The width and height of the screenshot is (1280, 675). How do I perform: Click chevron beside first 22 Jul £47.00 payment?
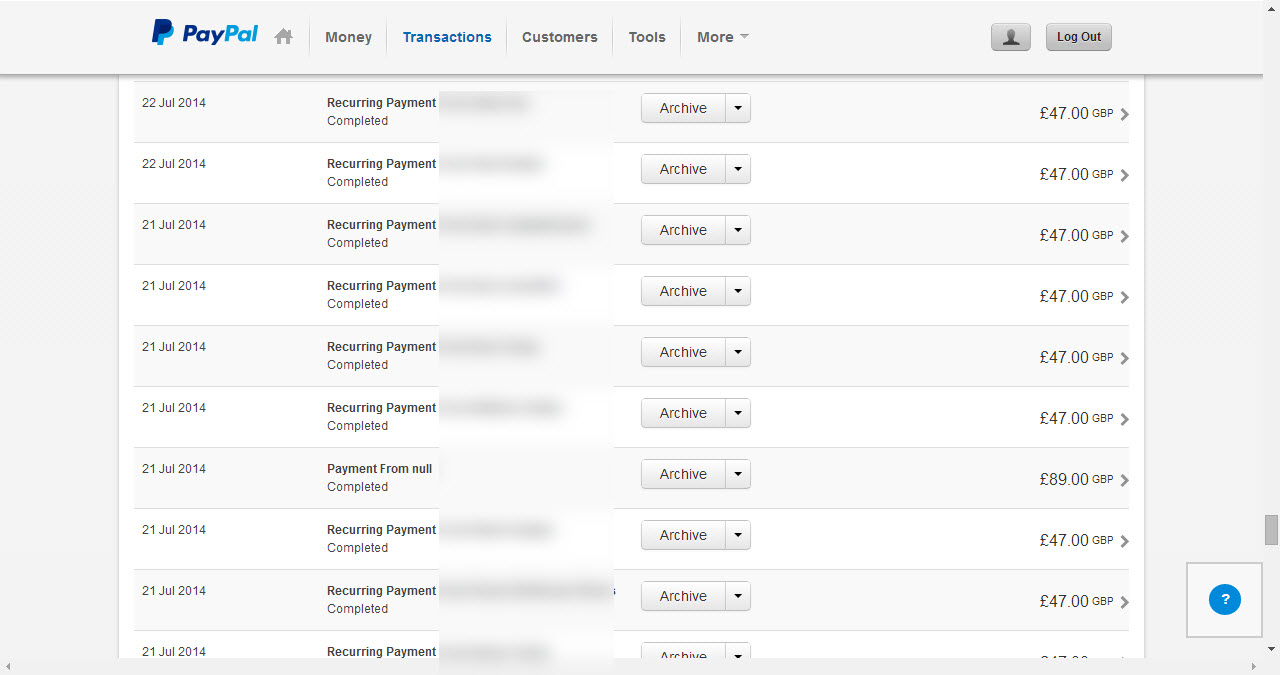pos(1125,114)
